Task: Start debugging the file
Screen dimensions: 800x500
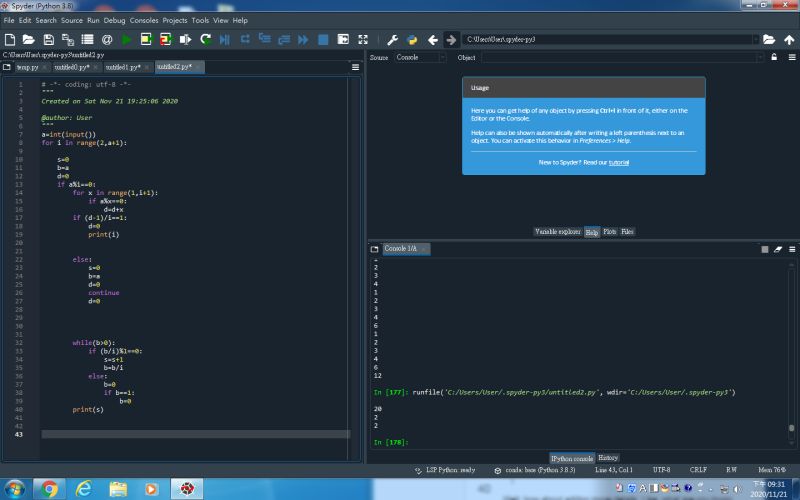Action: [224, 39]
